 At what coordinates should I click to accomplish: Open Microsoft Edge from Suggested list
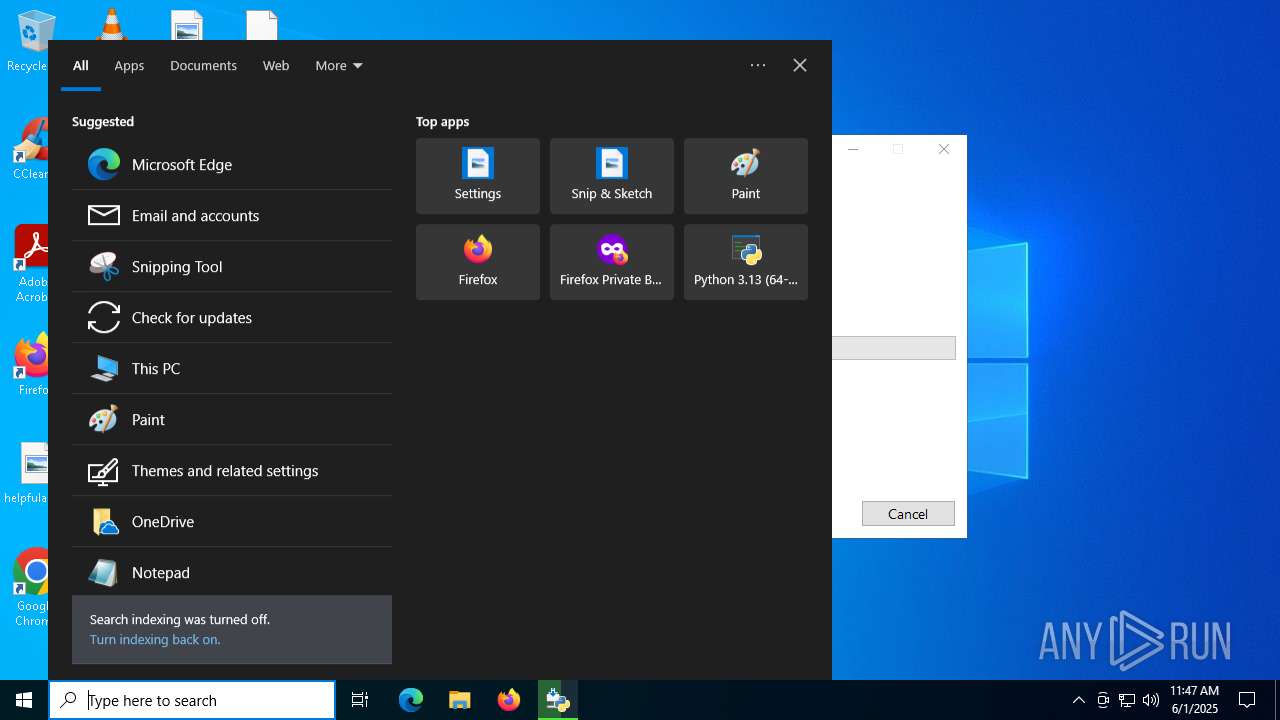tap(231, 165)
